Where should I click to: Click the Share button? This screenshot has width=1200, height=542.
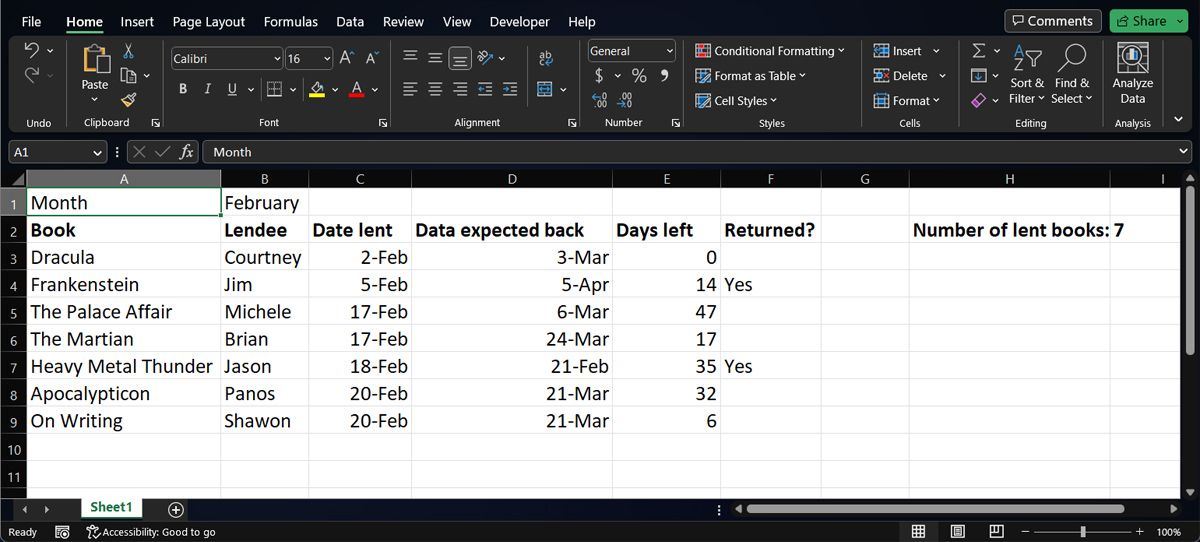click(x=1141, y=21)
